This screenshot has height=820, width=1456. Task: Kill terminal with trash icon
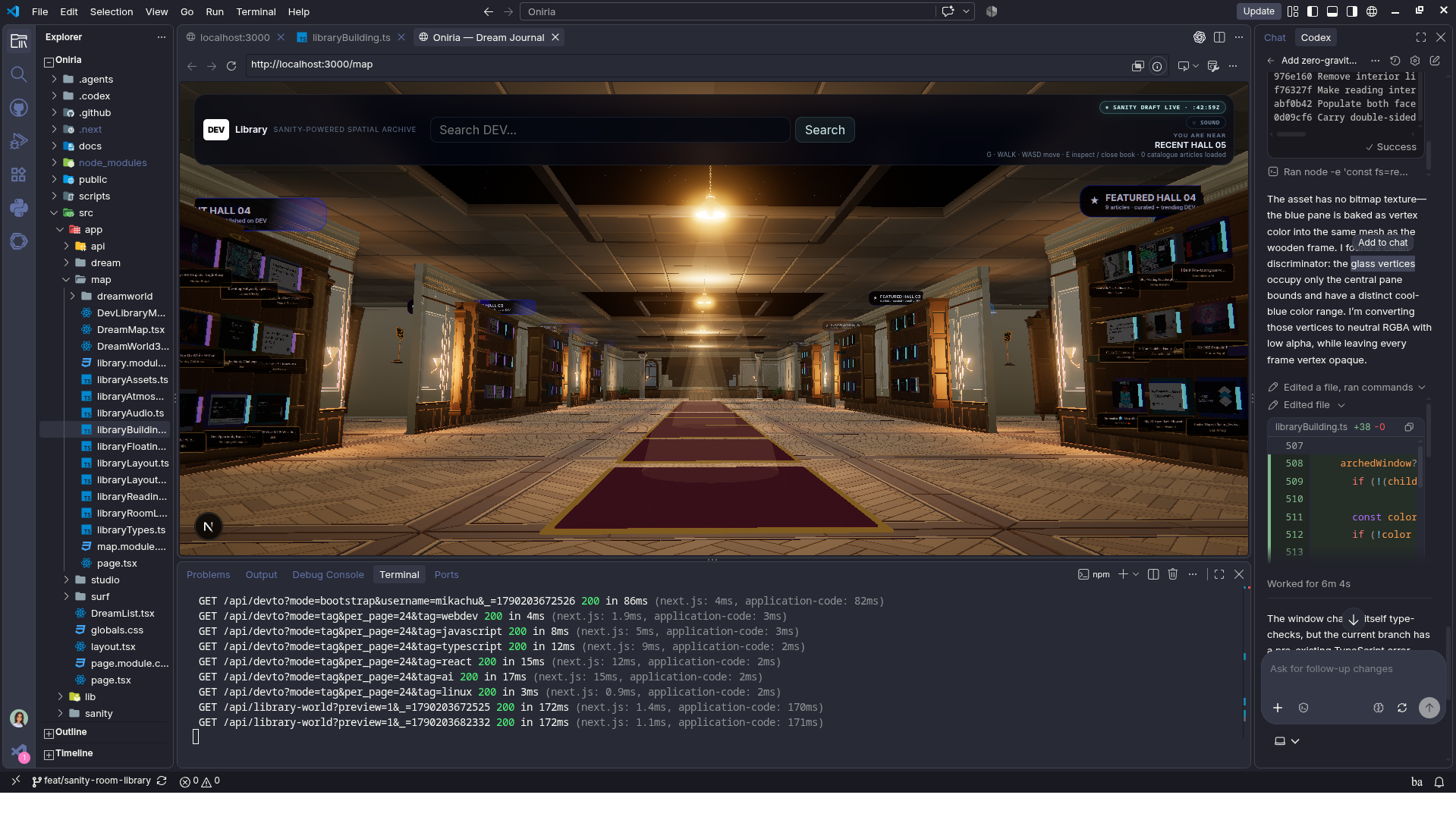pos(1173,574)
